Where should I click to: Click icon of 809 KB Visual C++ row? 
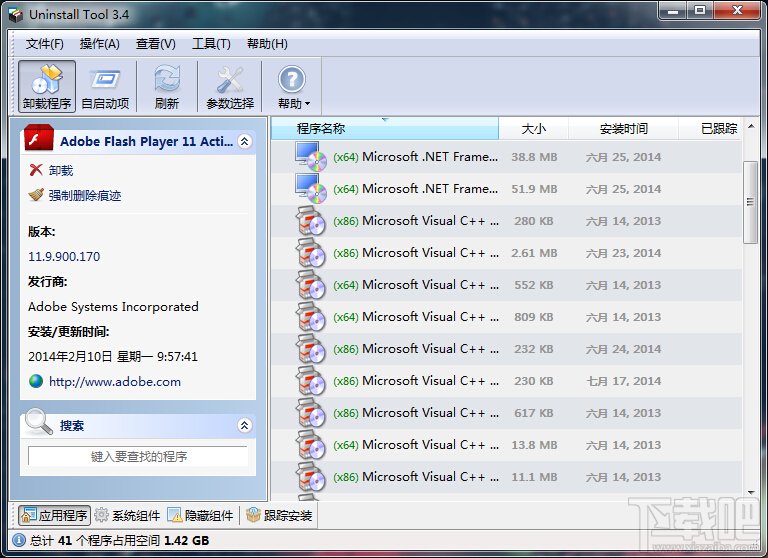point(311,317)
